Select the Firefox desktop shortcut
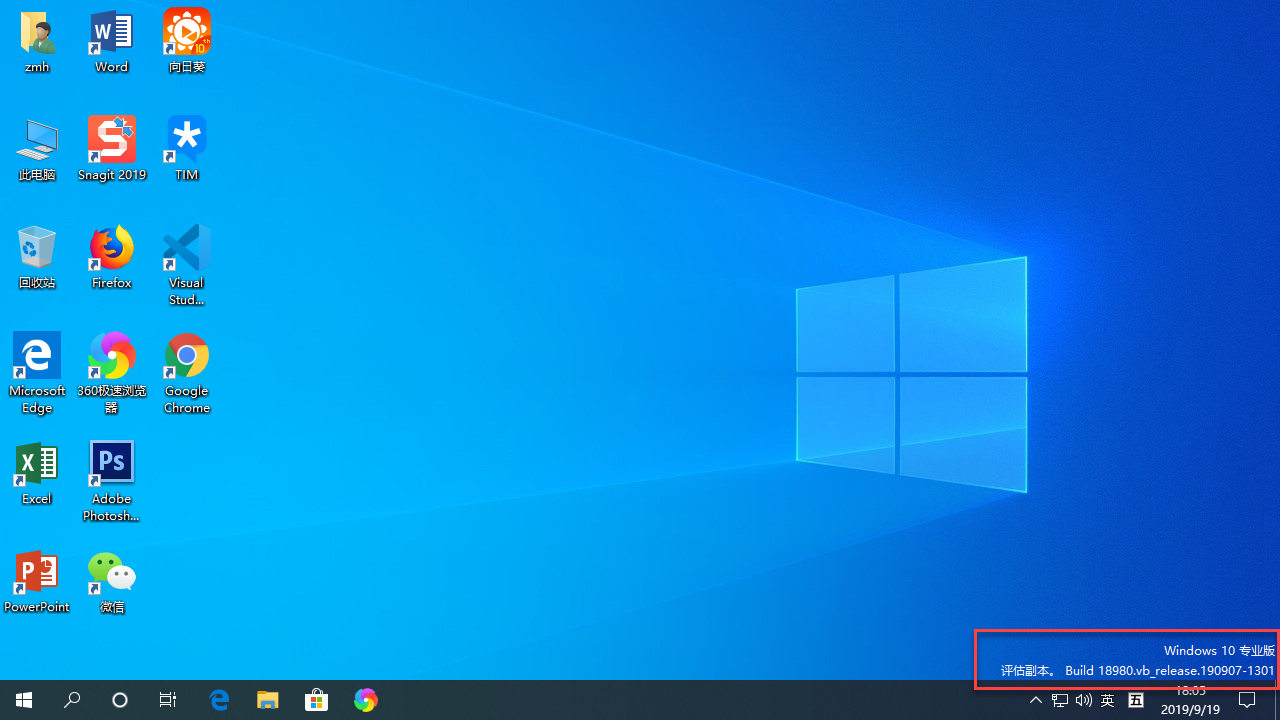Image resolution: width=1280 pixels, height=720 pixels. (x=111, y=258)
